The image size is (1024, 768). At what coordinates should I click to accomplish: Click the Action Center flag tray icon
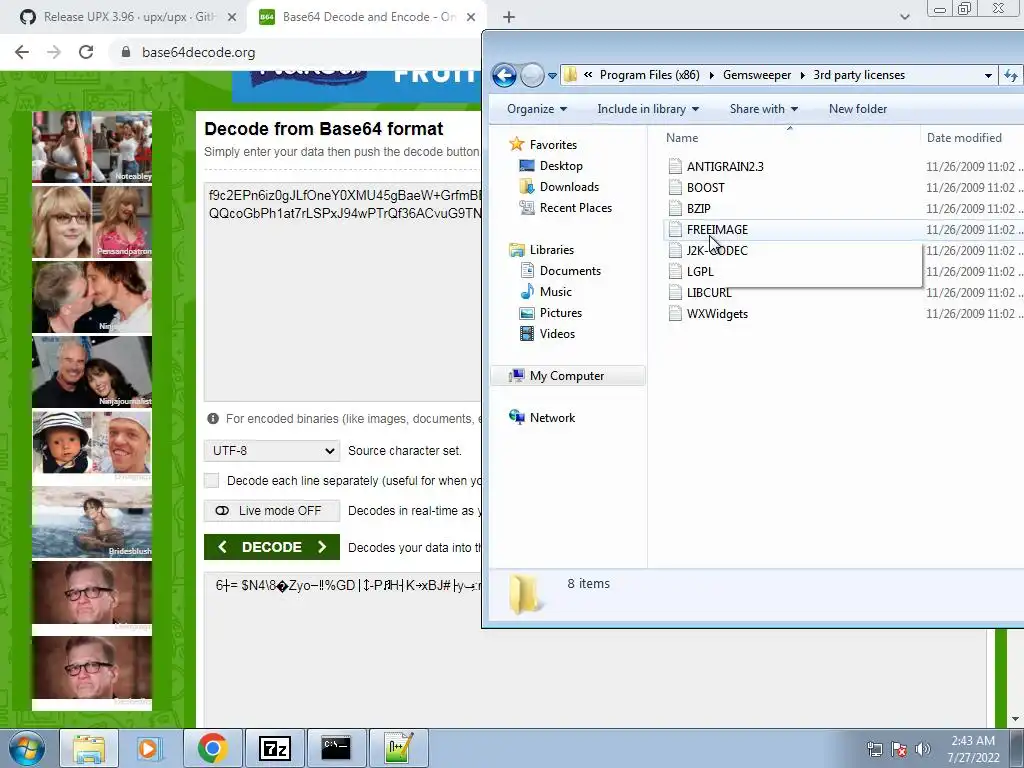pos(899,749)
